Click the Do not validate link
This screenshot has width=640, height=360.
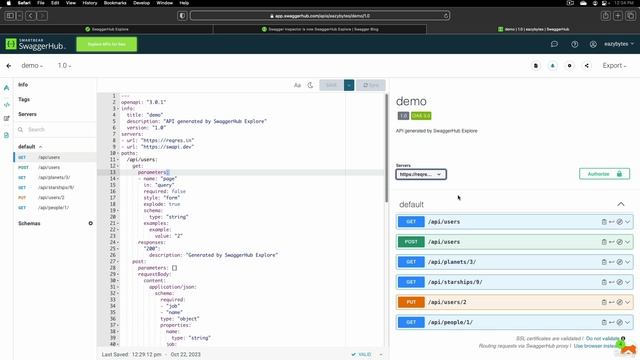click(602, 338)
